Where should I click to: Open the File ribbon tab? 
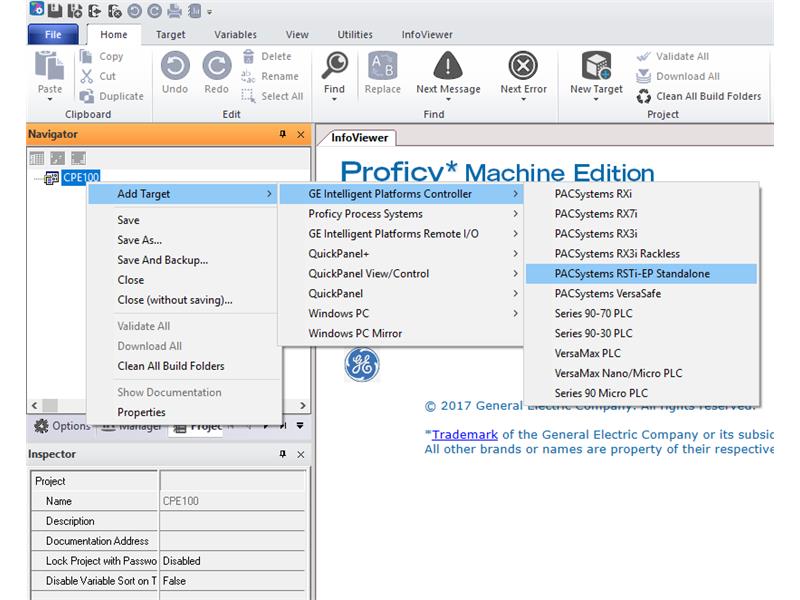click(x=53, y=35)
